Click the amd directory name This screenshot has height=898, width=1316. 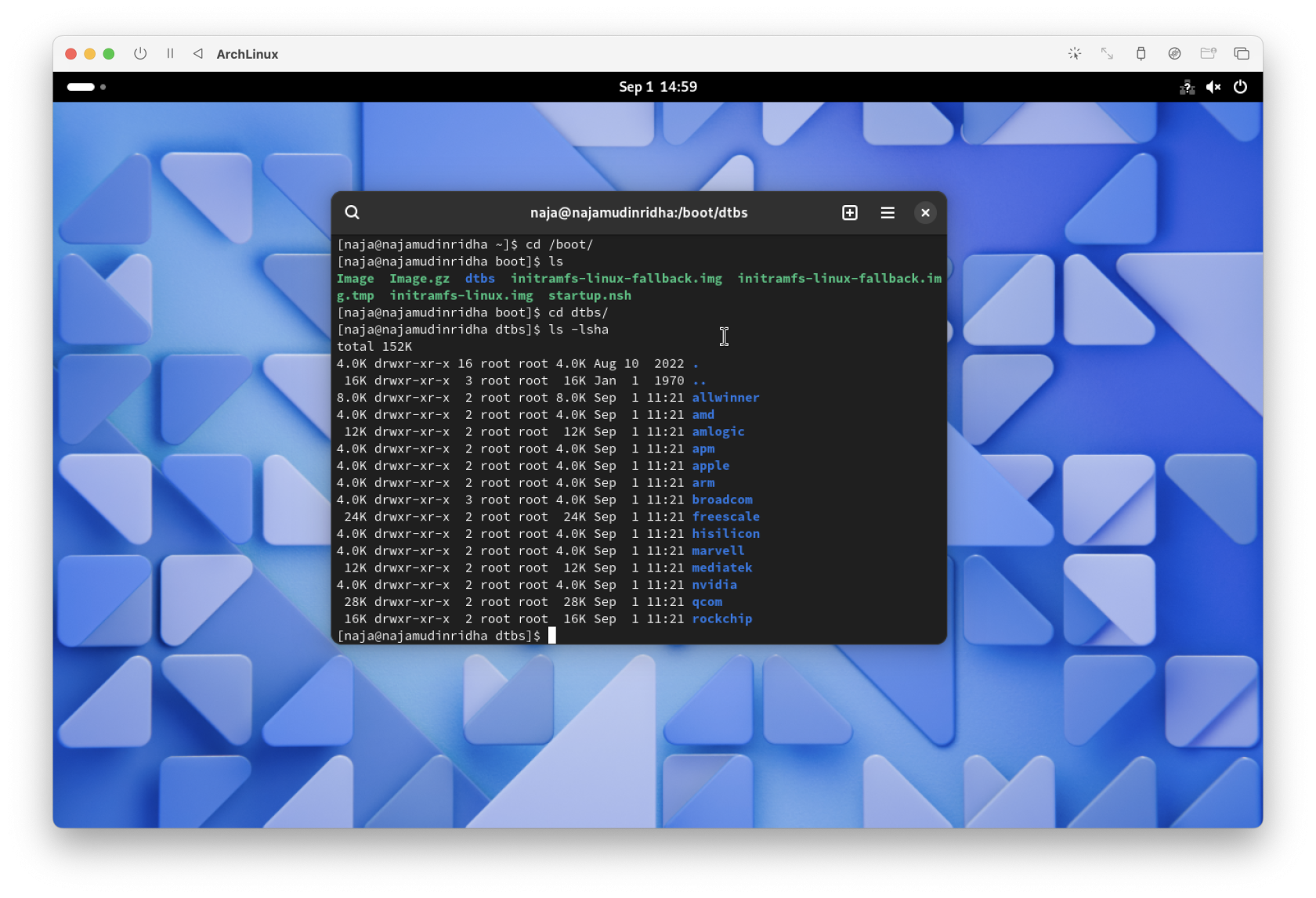[703, 415]
